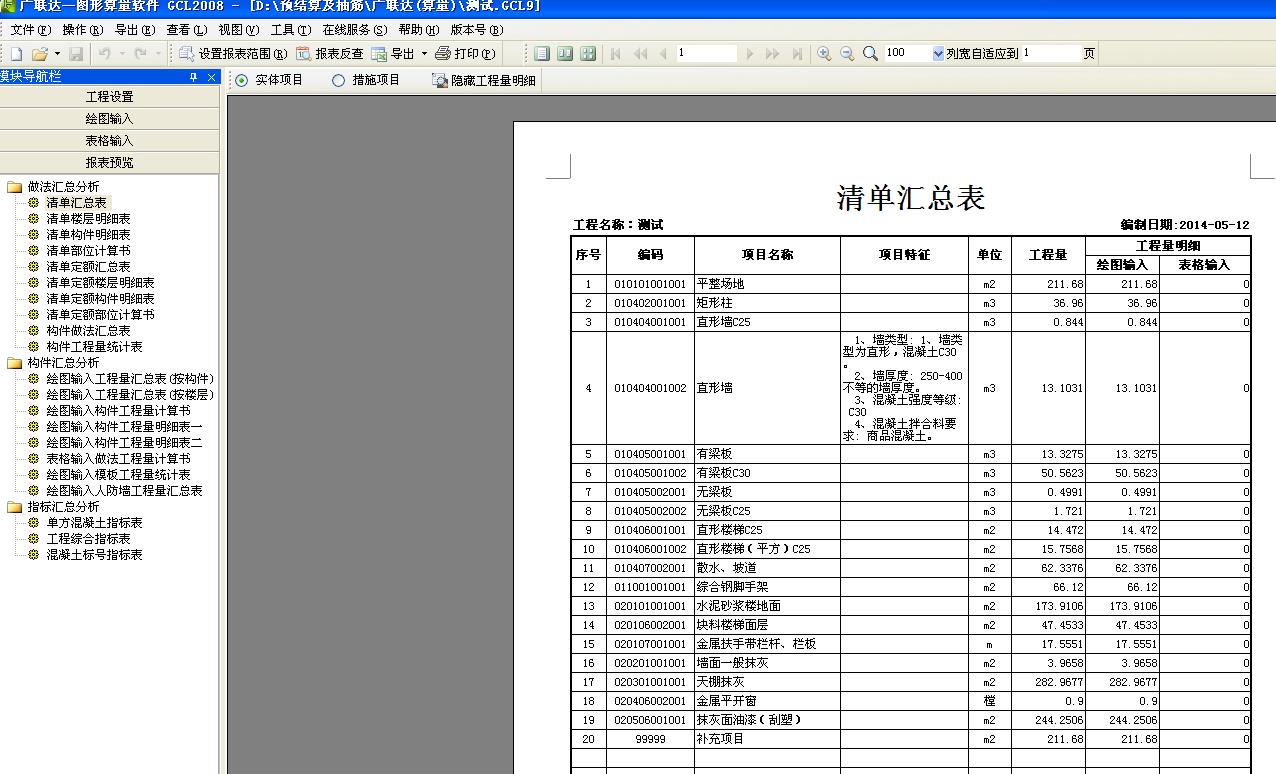Go to last page arrow
Viewport: 1276px width, 774px height.
[x=797, y=53]
